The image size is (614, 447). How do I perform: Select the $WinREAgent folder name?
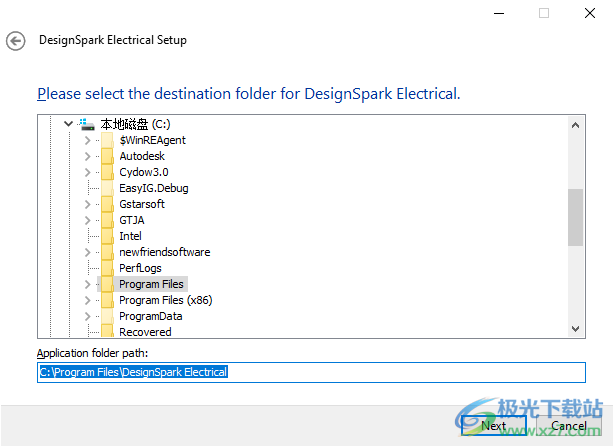pos(153,140)
